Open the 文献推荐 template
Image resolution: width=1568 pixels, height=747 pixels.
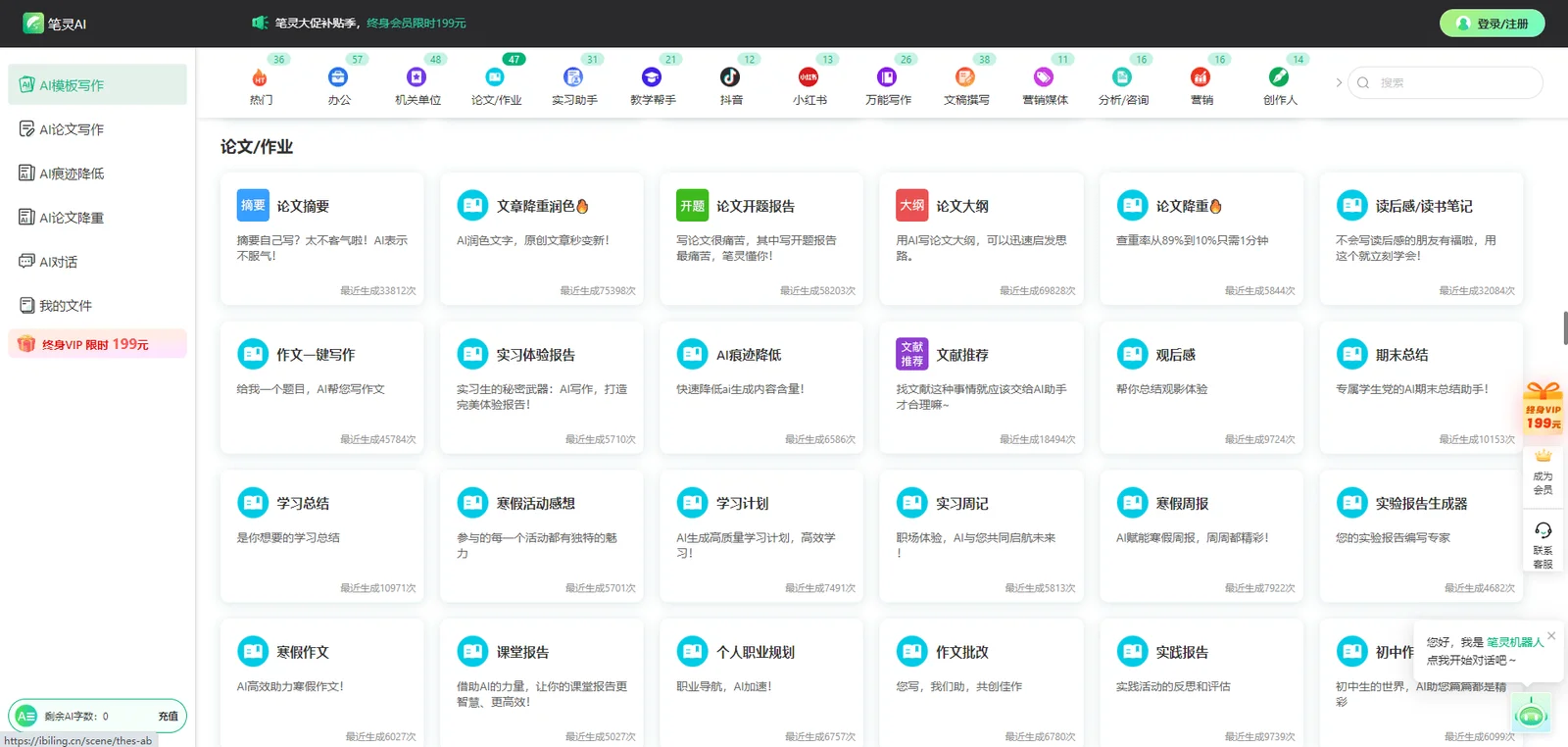982,387
